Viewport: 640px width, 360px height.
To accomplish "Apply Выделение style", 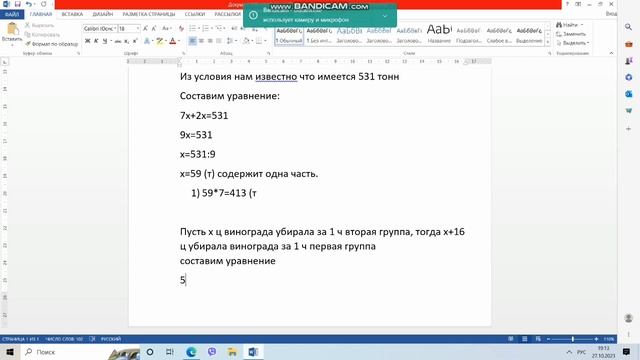I will point(529,36).
